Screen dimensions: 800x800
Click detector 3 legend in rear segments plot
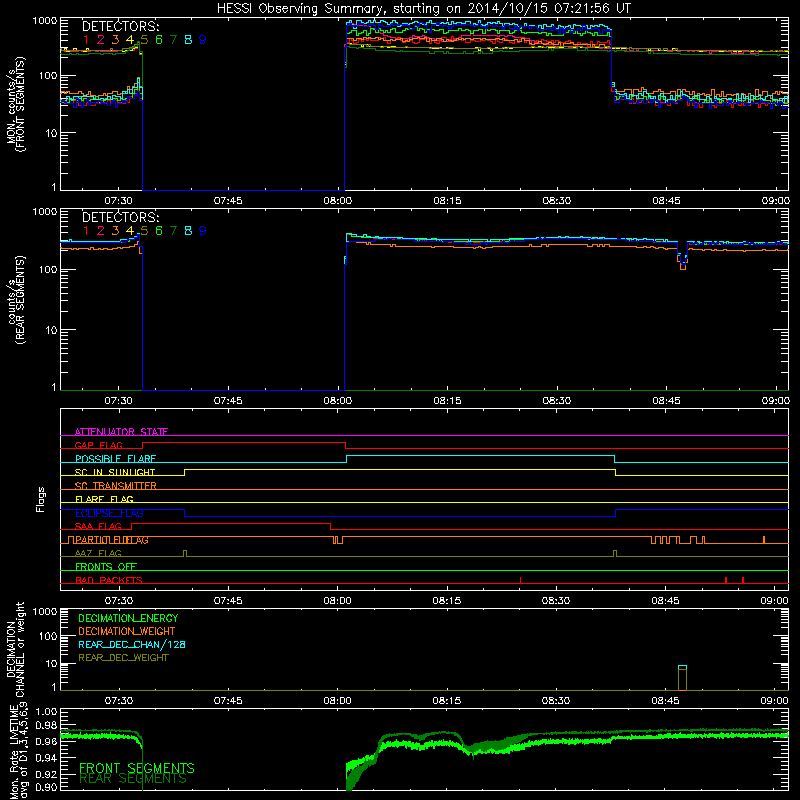tap(115, 231)
